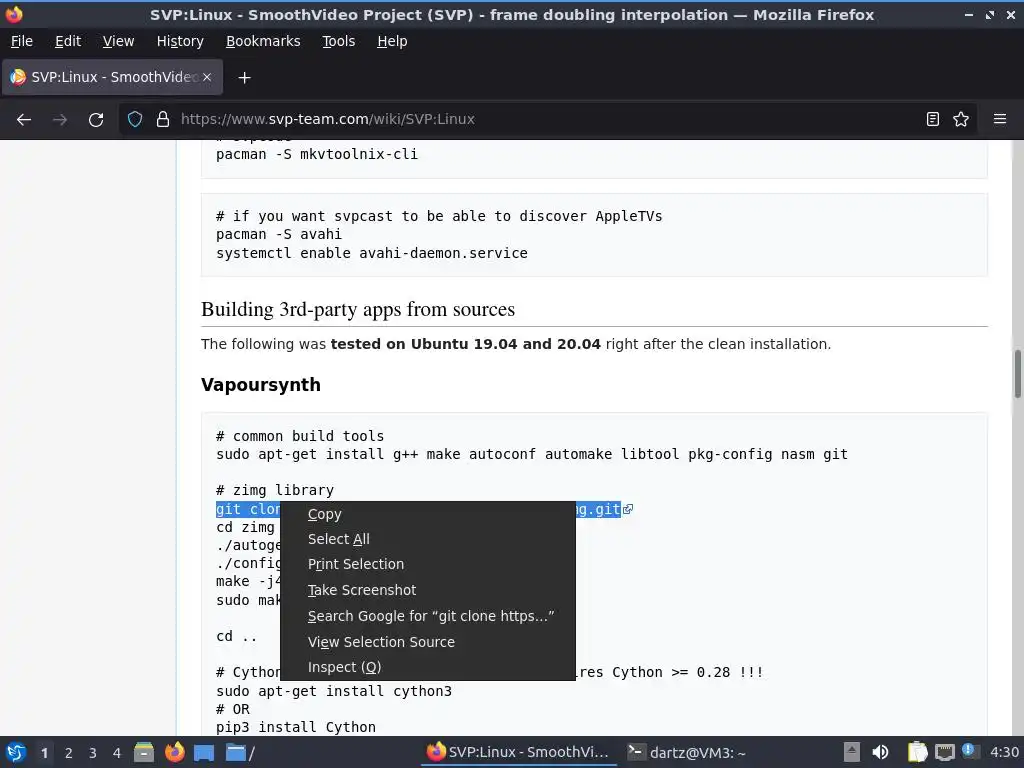Screen dimensions: 1024x768
Task: Open the clipboard manager tray icon
Action: click(x=918, y=752)
